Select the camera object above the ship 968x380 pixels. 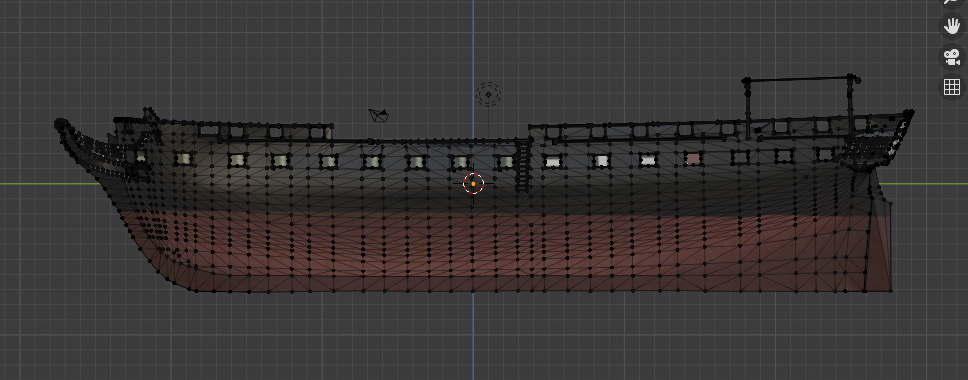[x=379, y=115]
